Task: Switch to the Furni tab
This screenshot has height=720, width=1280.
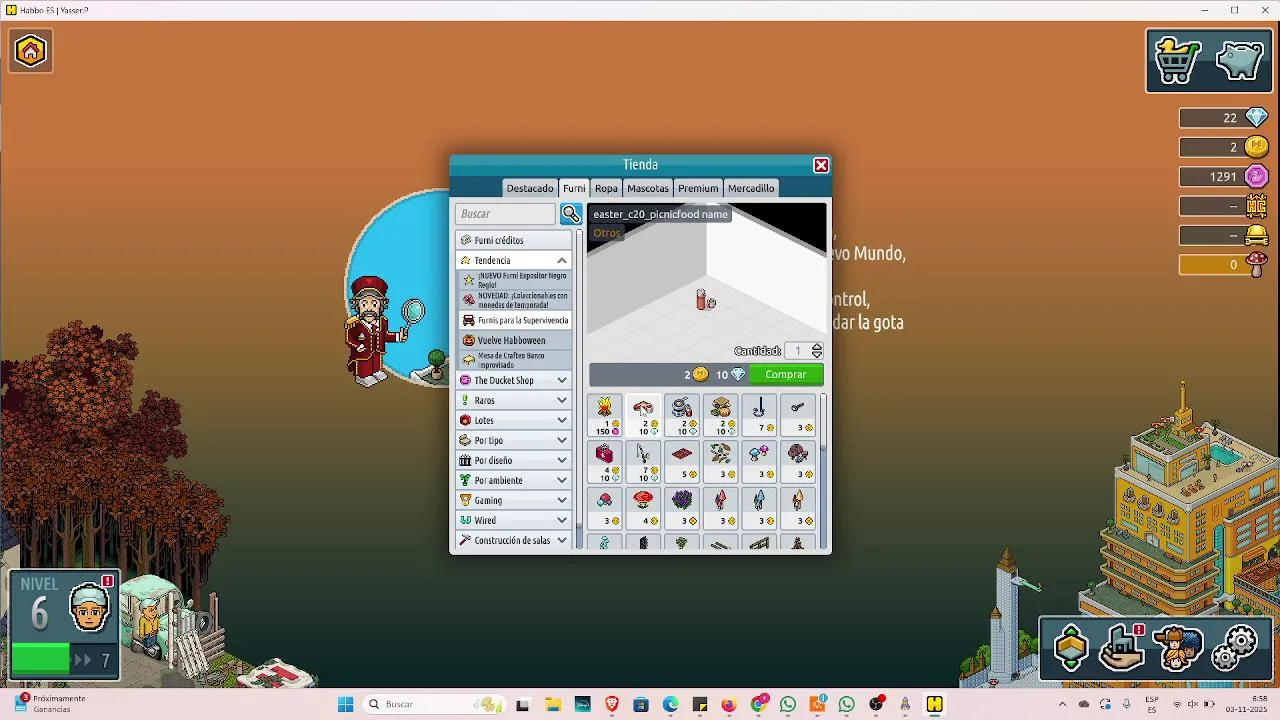Action: (574, 188)
